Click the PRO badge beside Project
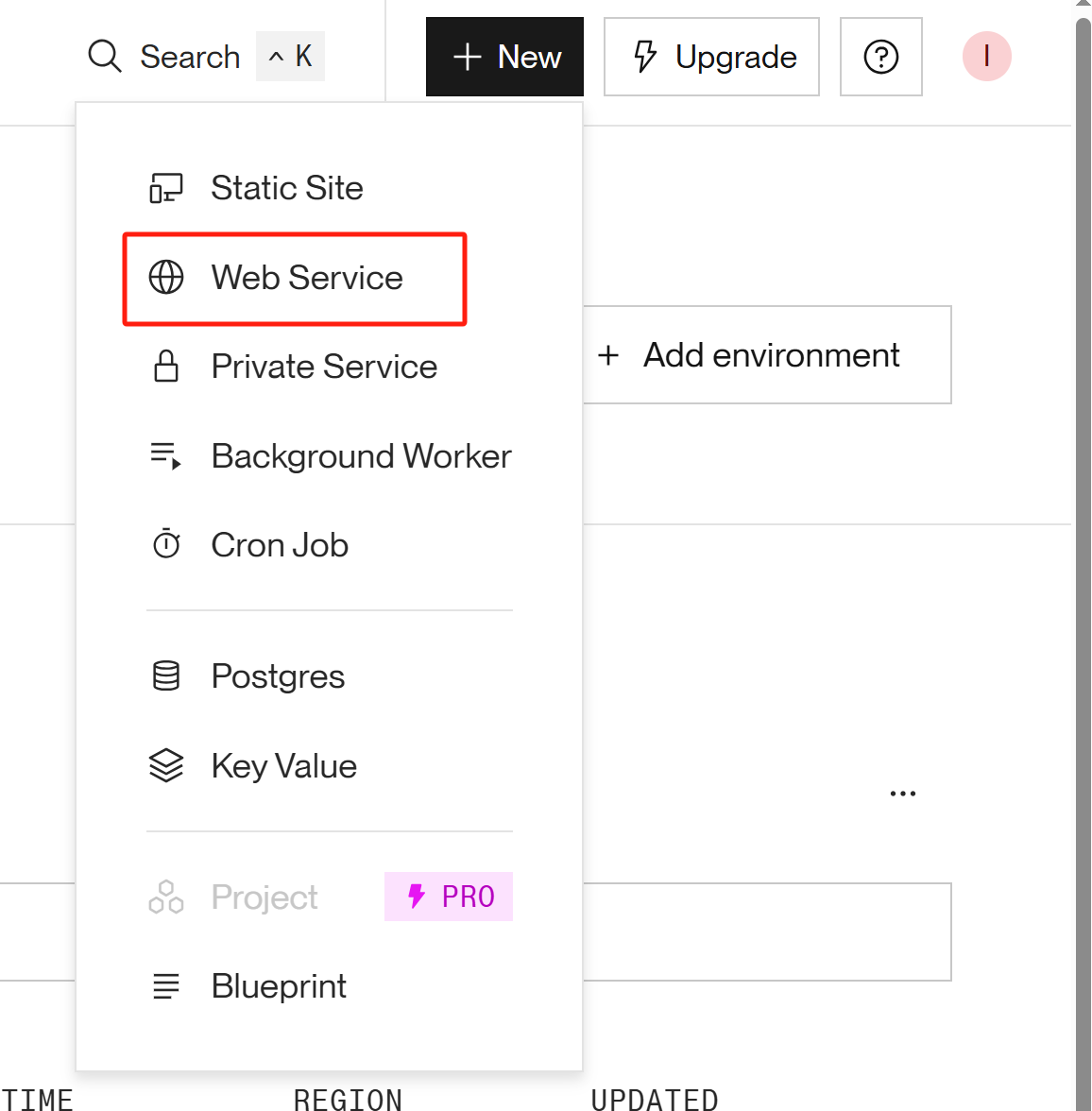Screen dimensions: 1092x1111 449,897
